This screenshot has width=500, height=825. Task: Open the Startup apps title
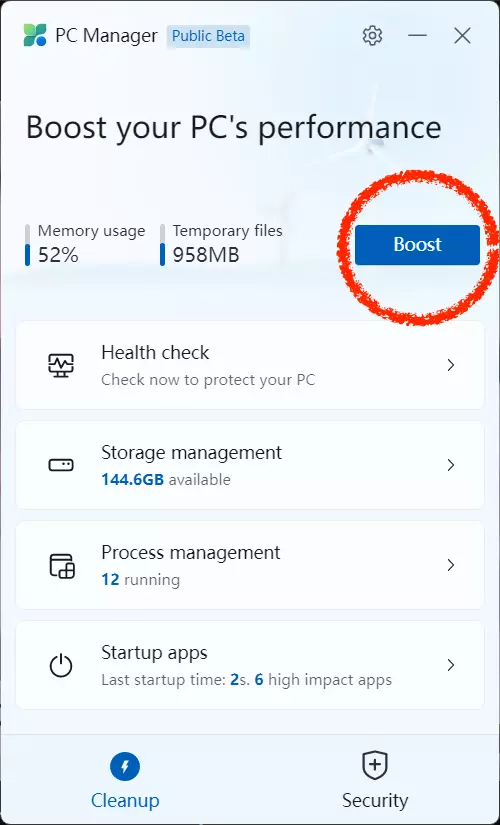click(x=154, y=653)
